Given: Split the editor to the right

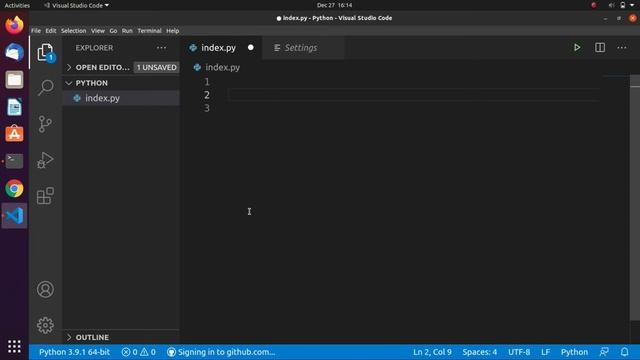Looking at the screenshot, I should coord(600,48).
